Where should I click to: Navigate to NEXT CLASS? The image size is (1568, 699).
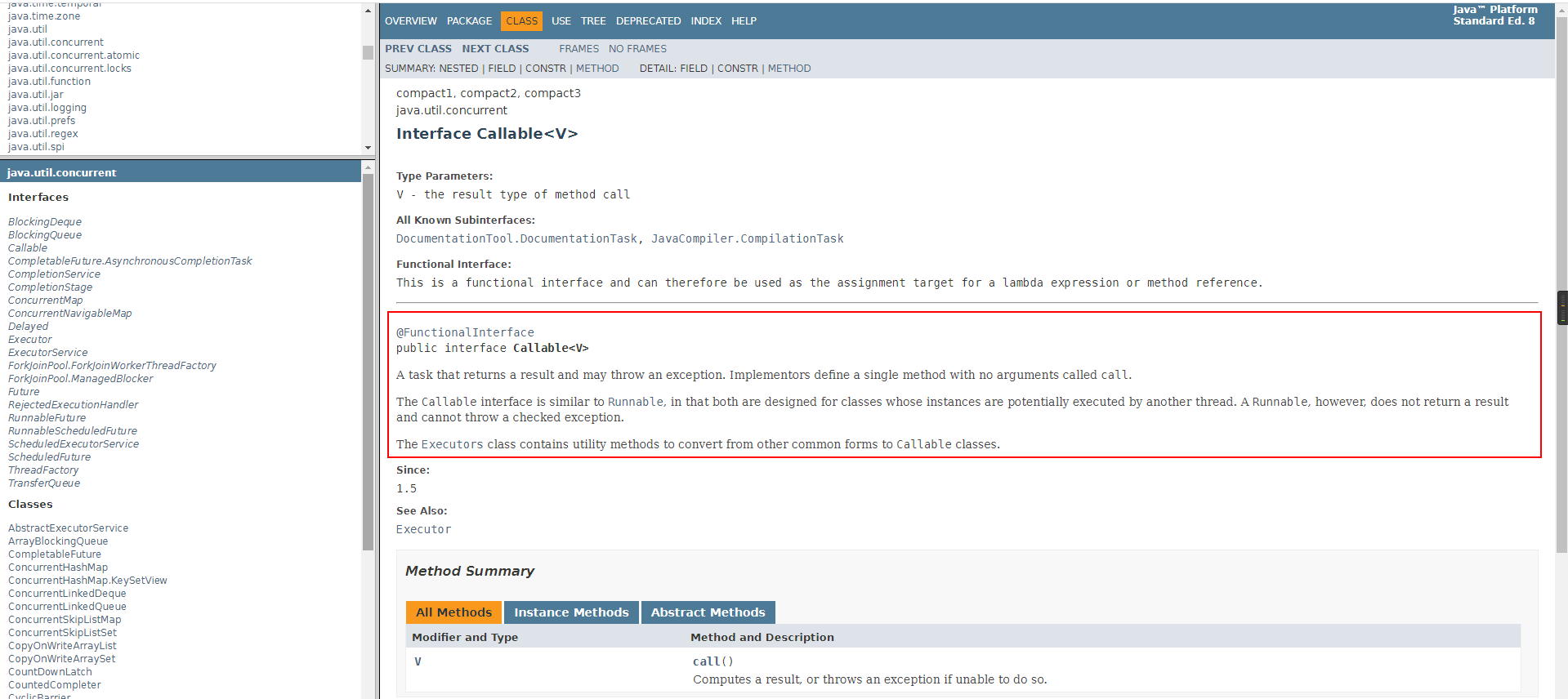click(495, 49)
